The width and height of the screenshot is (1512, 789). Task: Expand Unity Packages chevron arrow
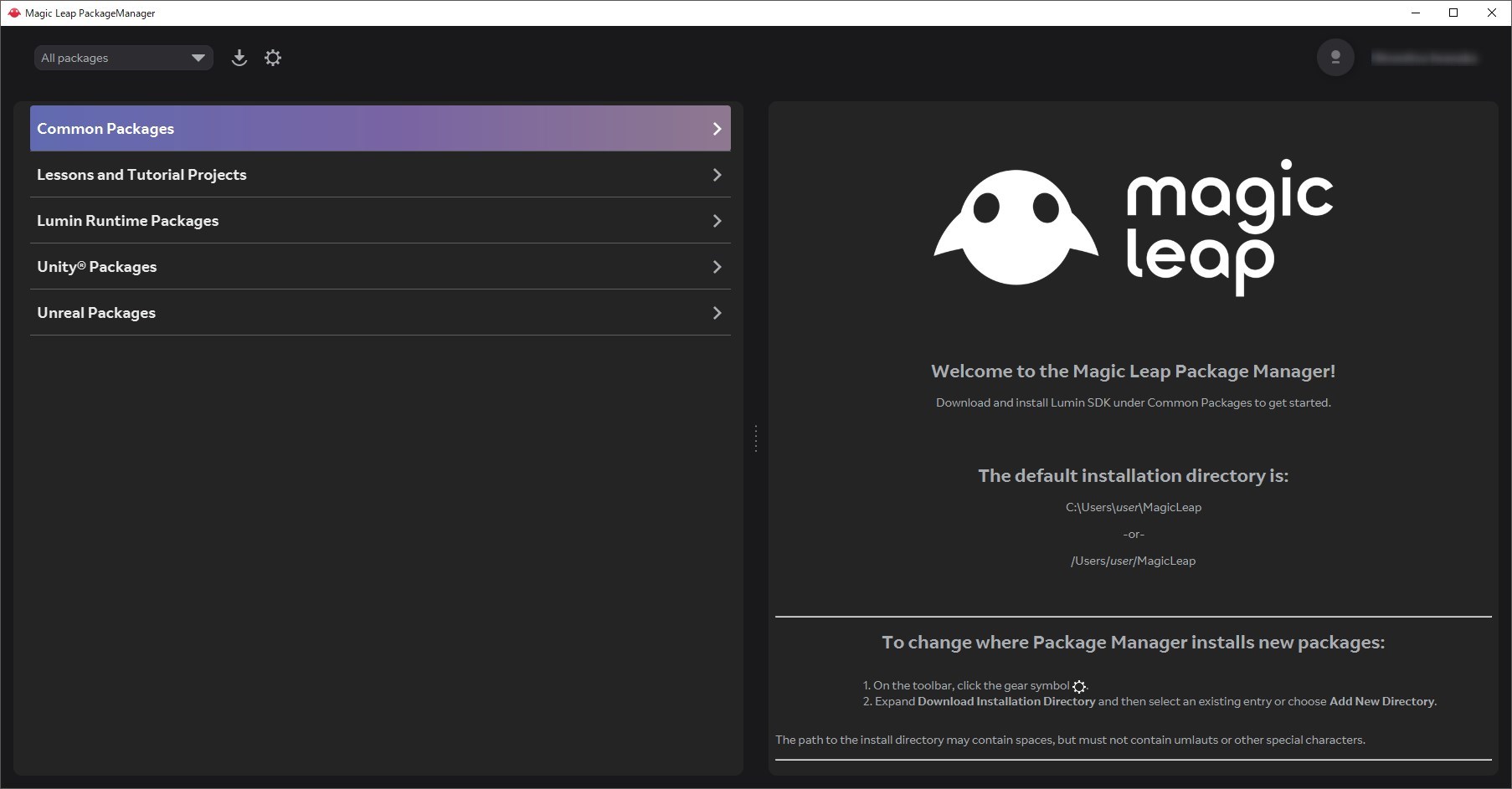click(x=717, y=267)
